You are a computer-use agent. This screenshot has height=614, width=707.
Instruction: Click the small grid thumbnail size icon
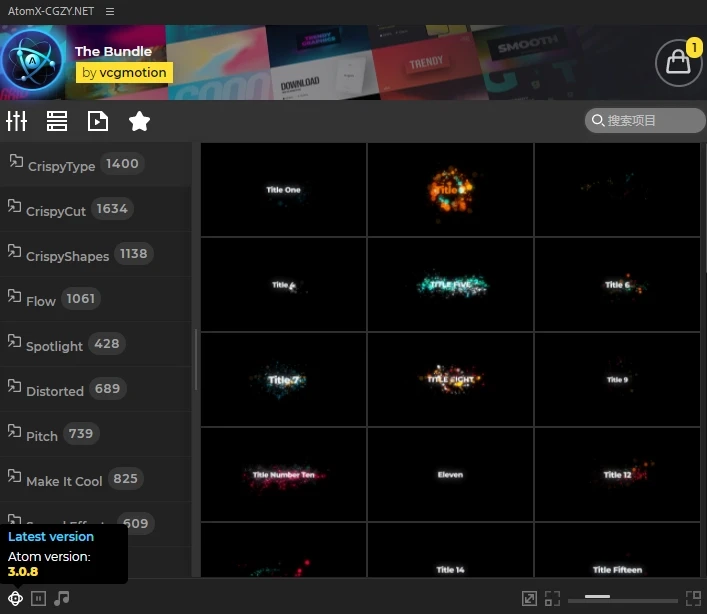552,598
